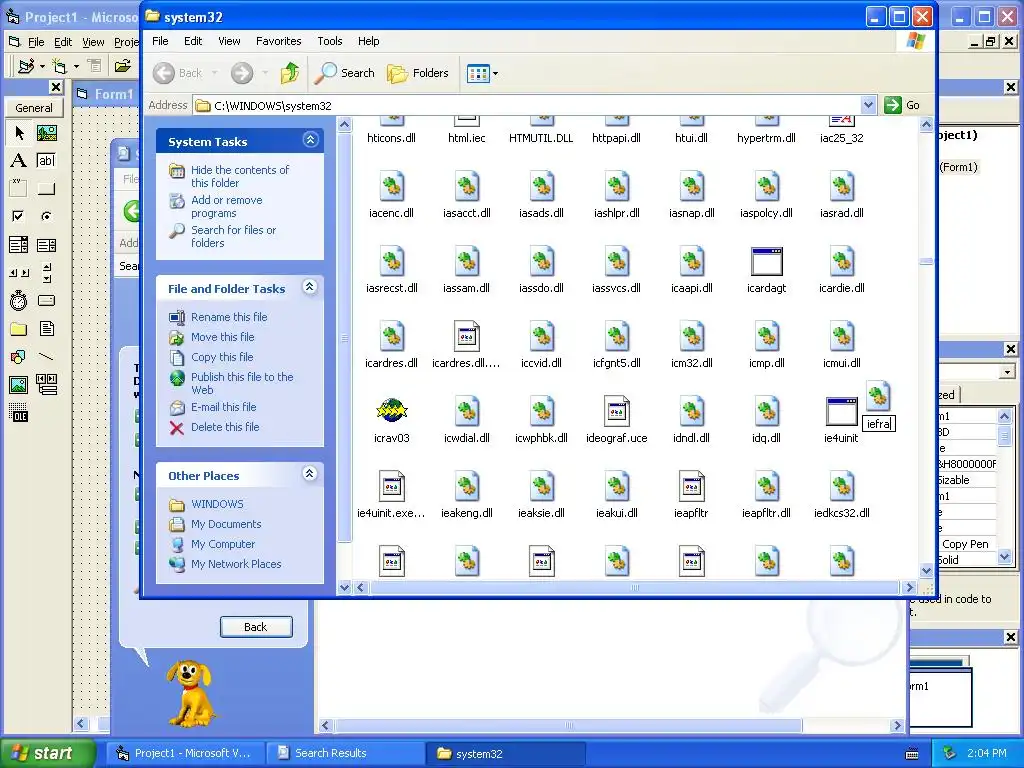Screen dimensions: 1024x768
Task: Click the system32 taskbar button
Action: pyautogui.click(x=506, y=754)
